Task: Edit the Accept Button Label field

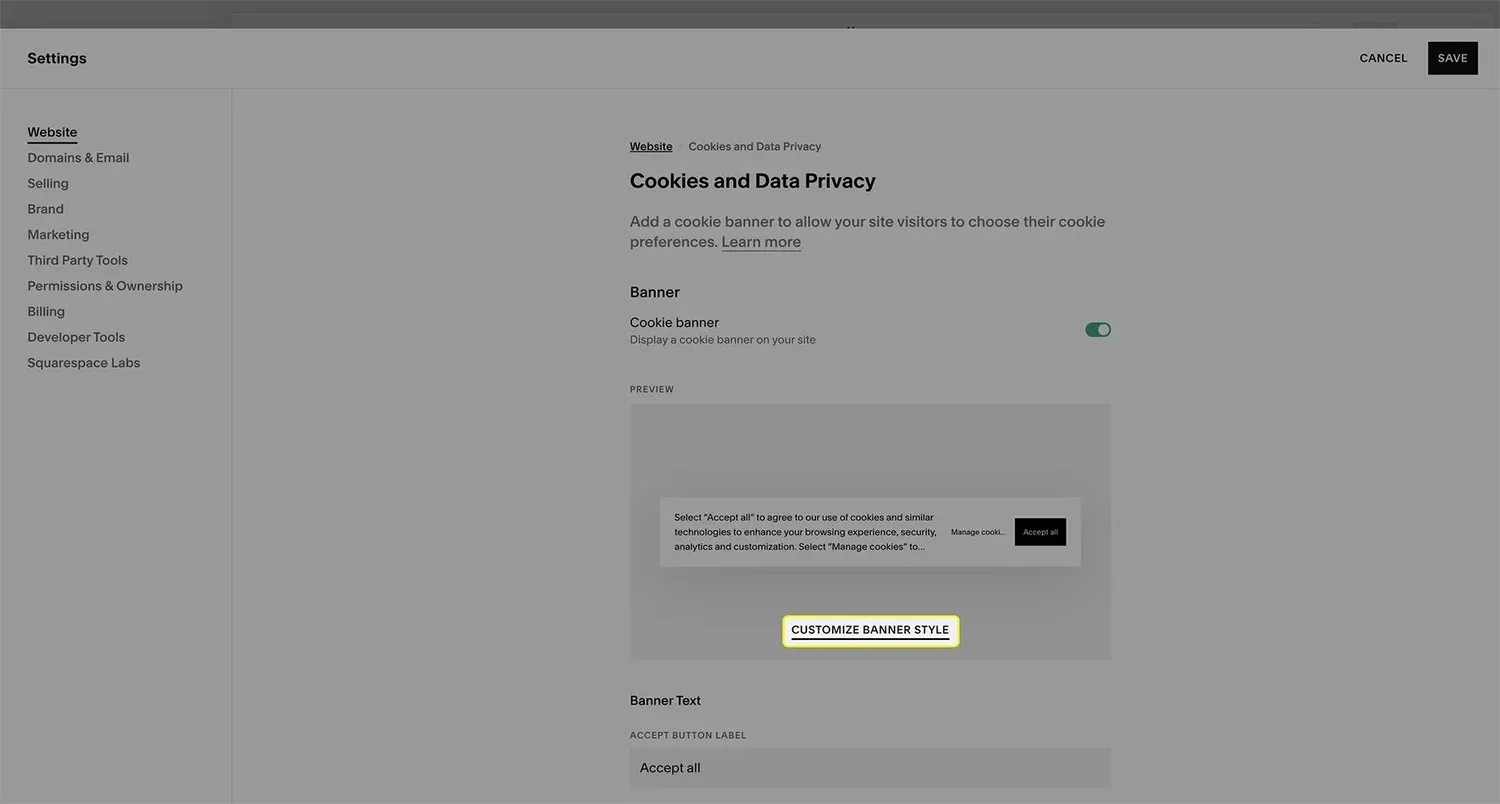Action: [x=870, y=768]
